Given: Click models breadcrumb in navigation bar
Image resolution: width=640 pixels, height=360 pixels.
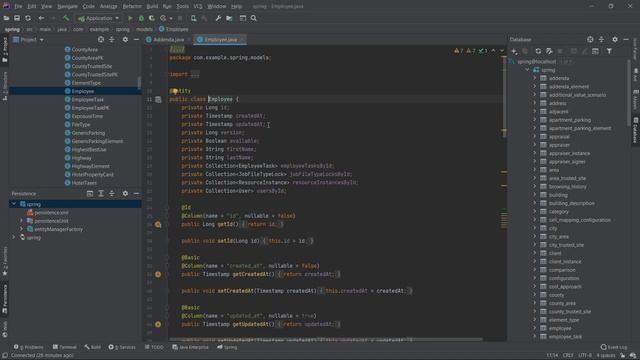Looking at the screenshot, I should coord(144,29).
